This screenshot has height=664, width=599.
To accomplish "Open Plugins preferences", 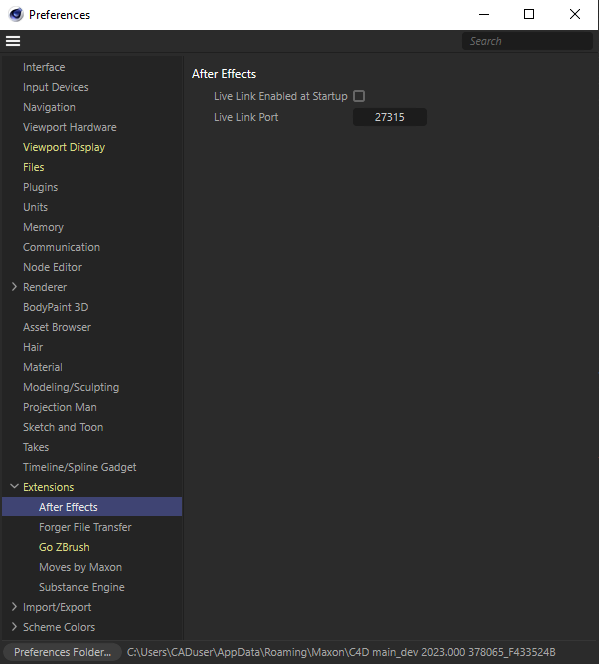I will tap(40, 187).
